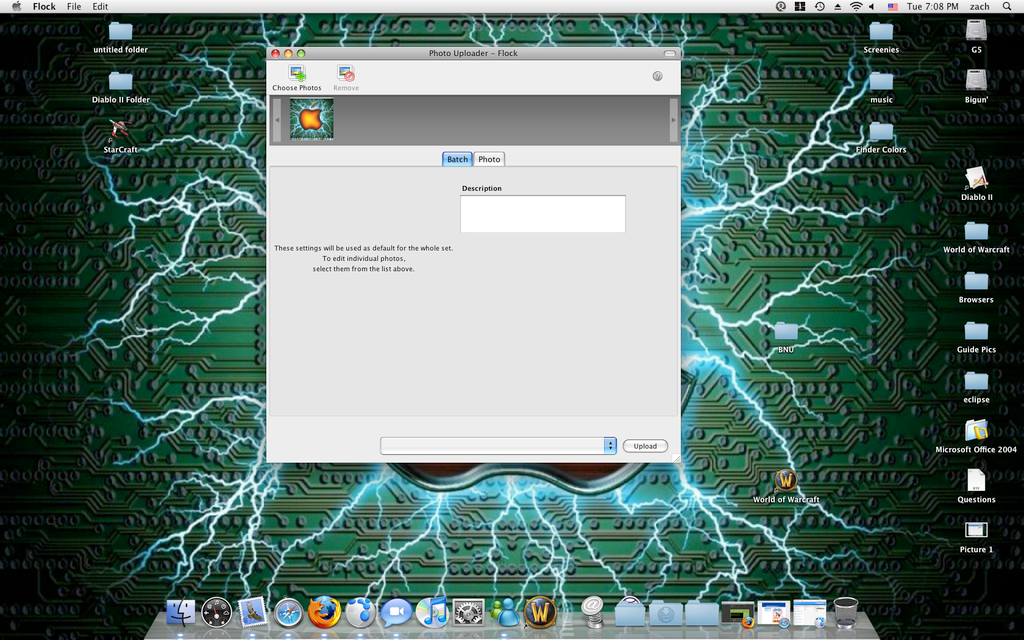The image size is (1024, 640).
Task: Click the Spaces grid menu bar icon
Action: tap(800, 7)
